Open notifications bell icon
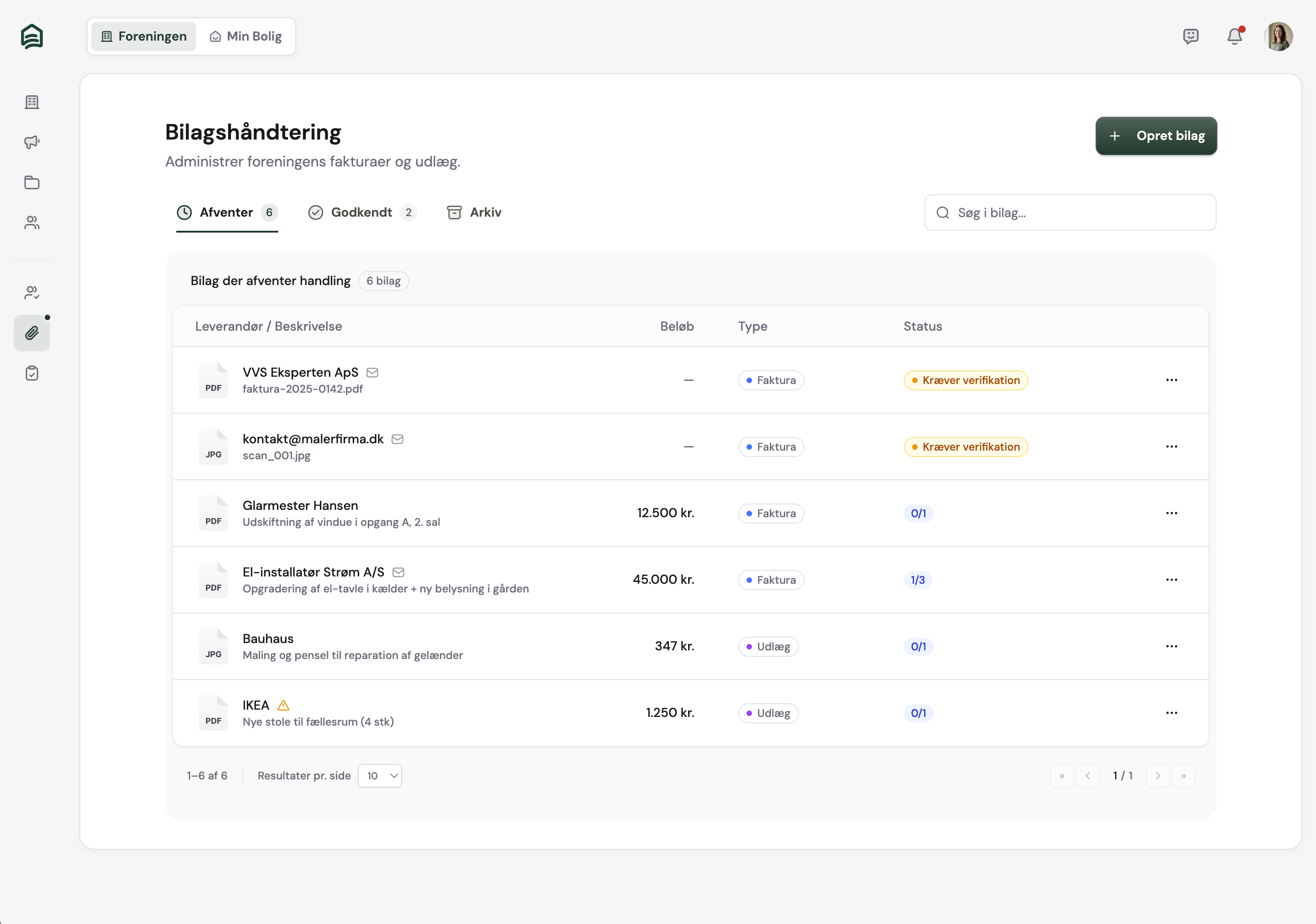The width and height of the screenshot is (1316, 924). (x=1234, y=36)
